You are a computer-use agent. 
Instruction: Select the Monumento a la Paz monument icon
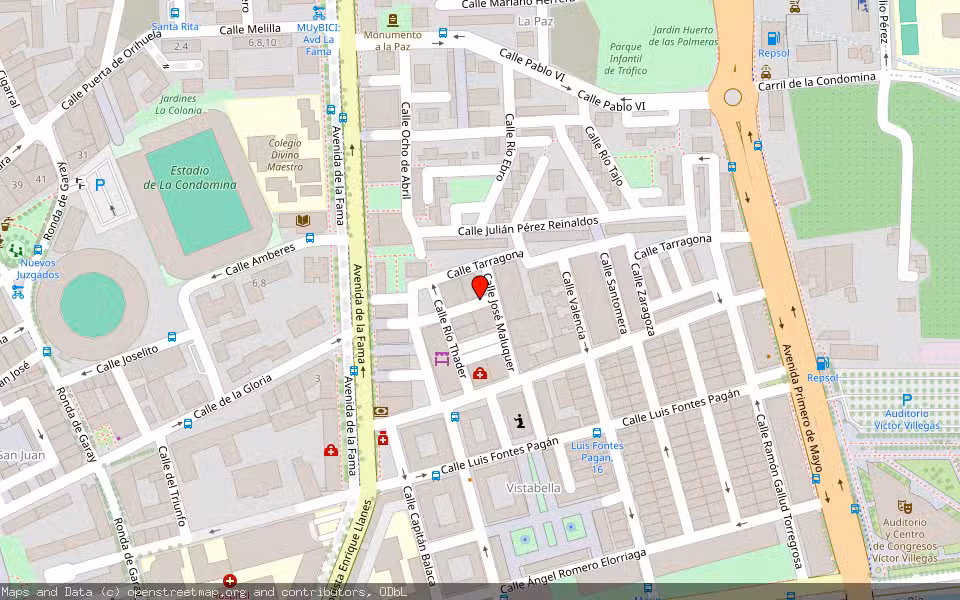tap(393, 19)
